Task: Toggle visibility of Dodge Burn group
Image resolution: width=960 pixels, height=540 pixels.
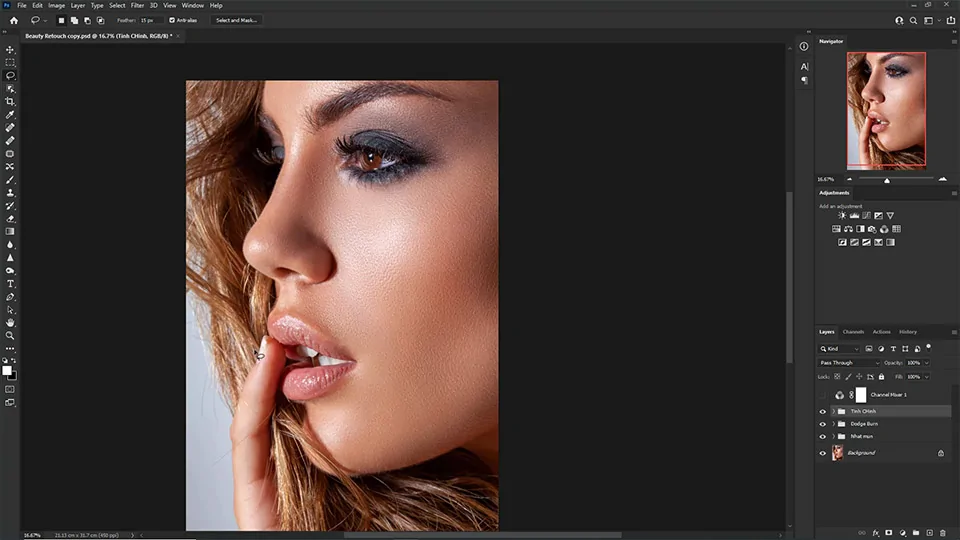Action: click(x=823, y=424)
